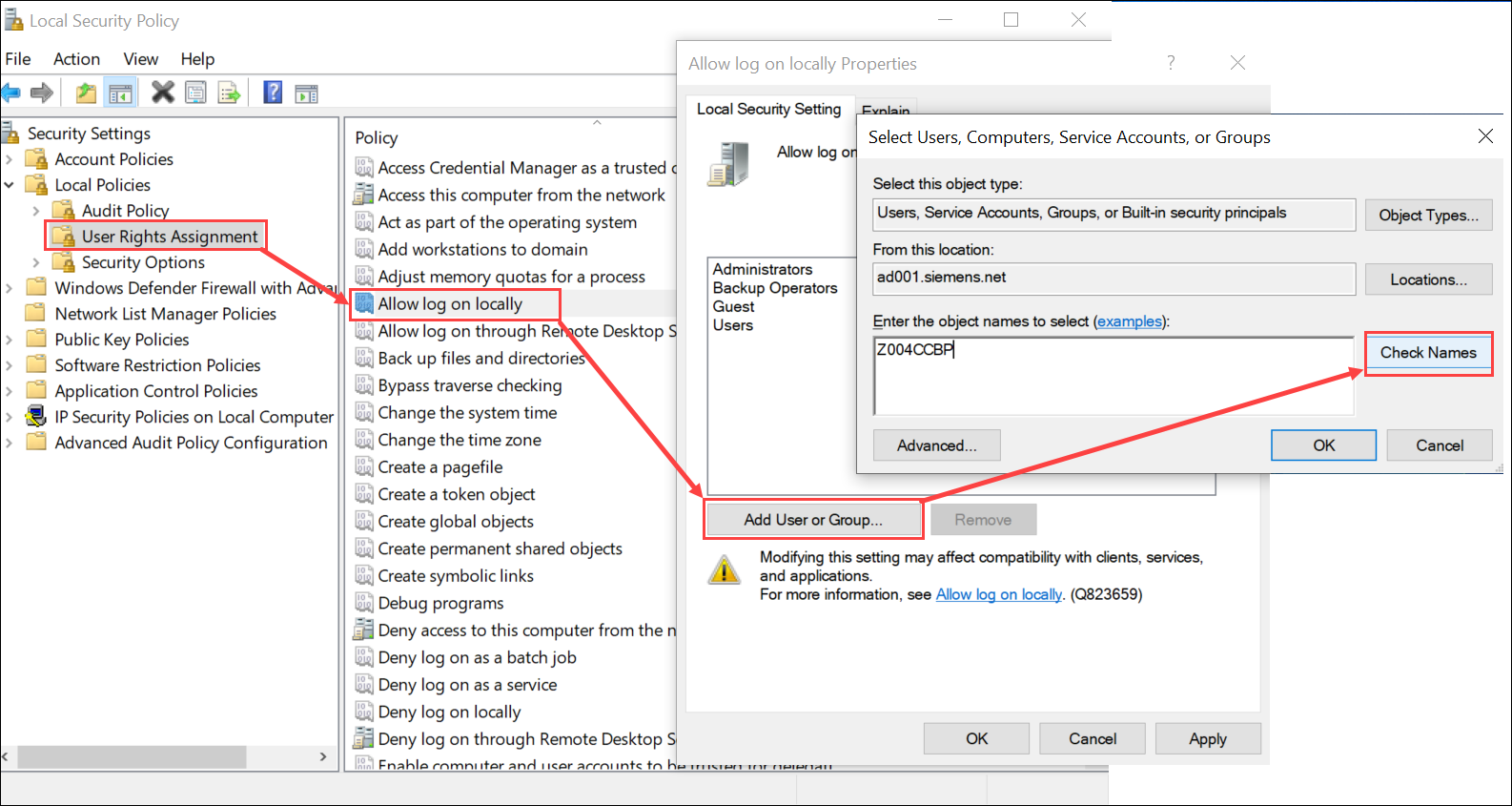This screenshot has width=1512, height=806.
Task: Click the Export List toolbar icon
Action: (229, 93)
